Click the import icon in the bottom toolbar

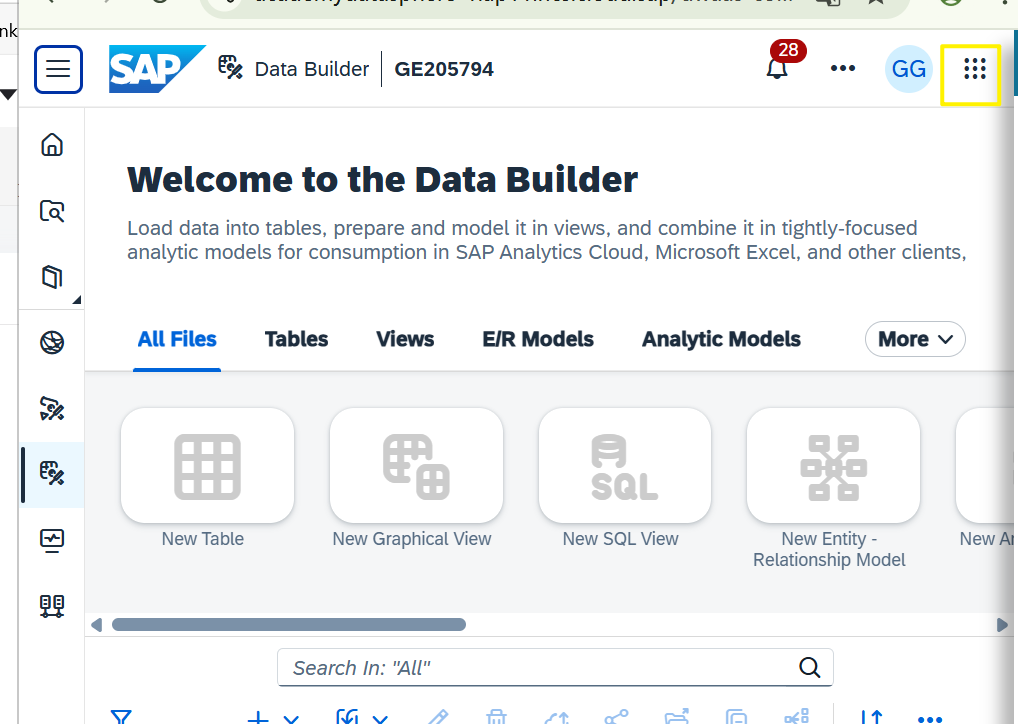(x=347, y=717)
